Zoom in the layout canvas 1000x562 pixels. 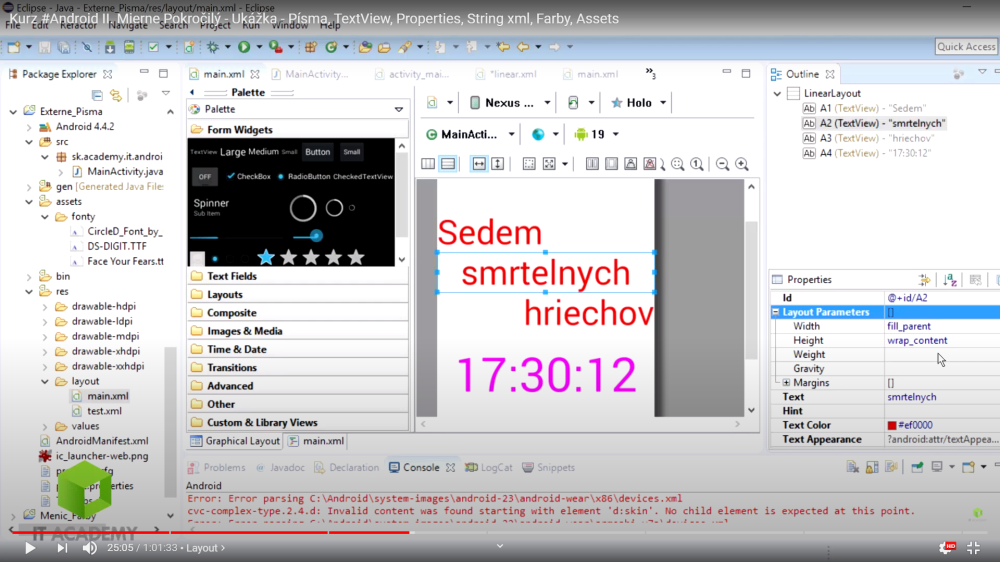[x=742, y=164]
